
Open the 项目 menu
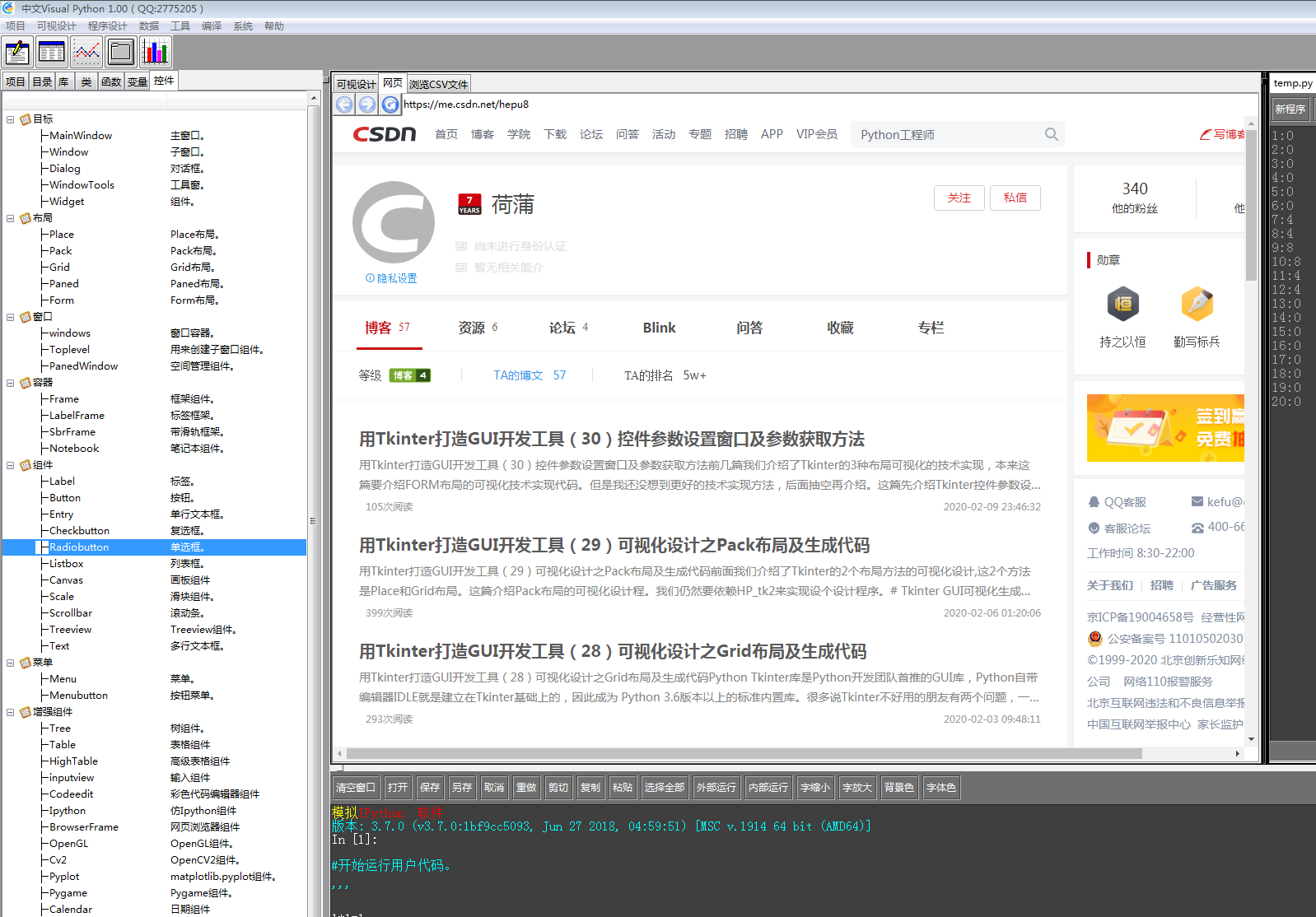tap(16, 26)
